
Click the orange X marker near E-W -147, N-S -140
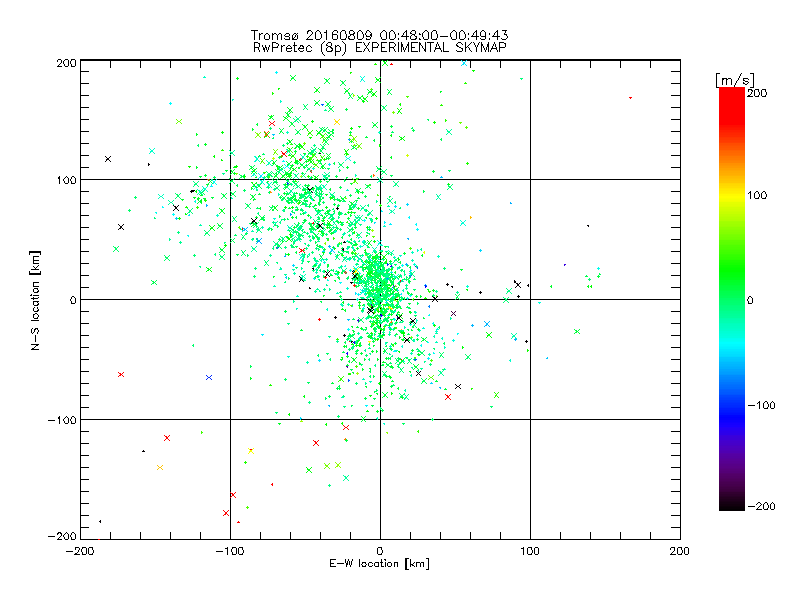(160, 467)
